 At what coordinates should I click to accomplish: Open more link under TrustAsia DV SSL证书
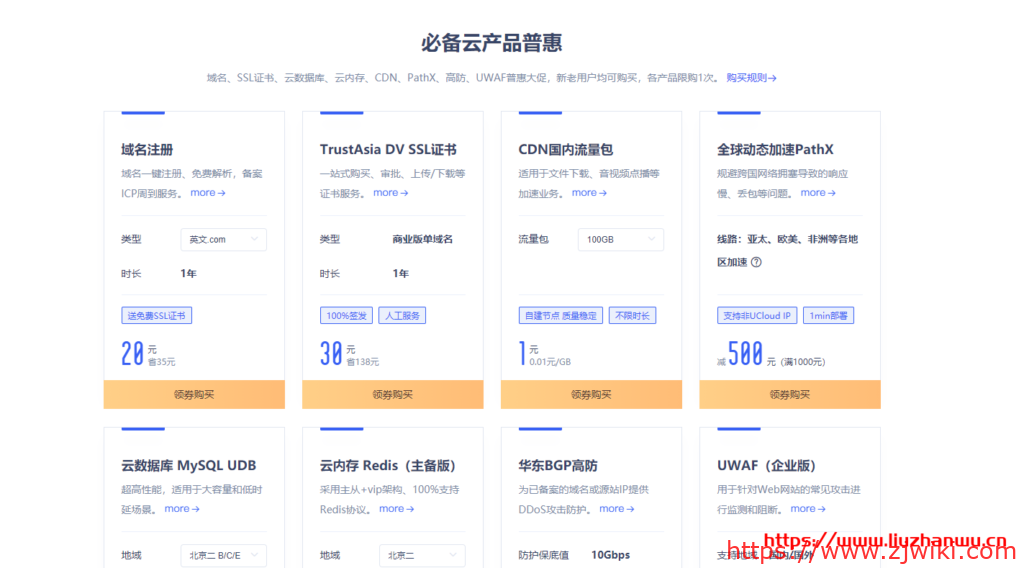(x=391, y=193)
